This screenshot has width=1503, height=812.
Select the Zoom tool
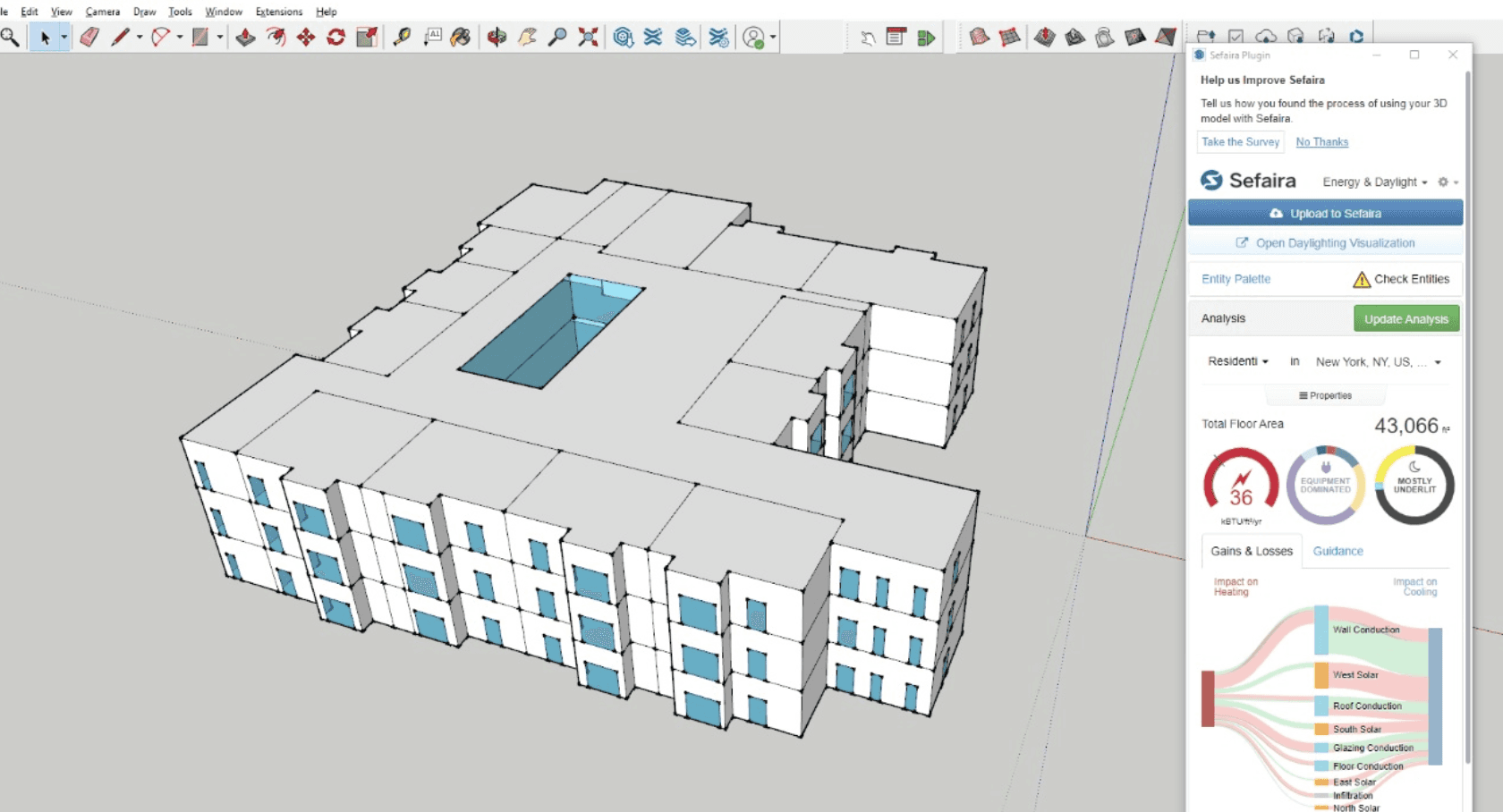[557, 38]
